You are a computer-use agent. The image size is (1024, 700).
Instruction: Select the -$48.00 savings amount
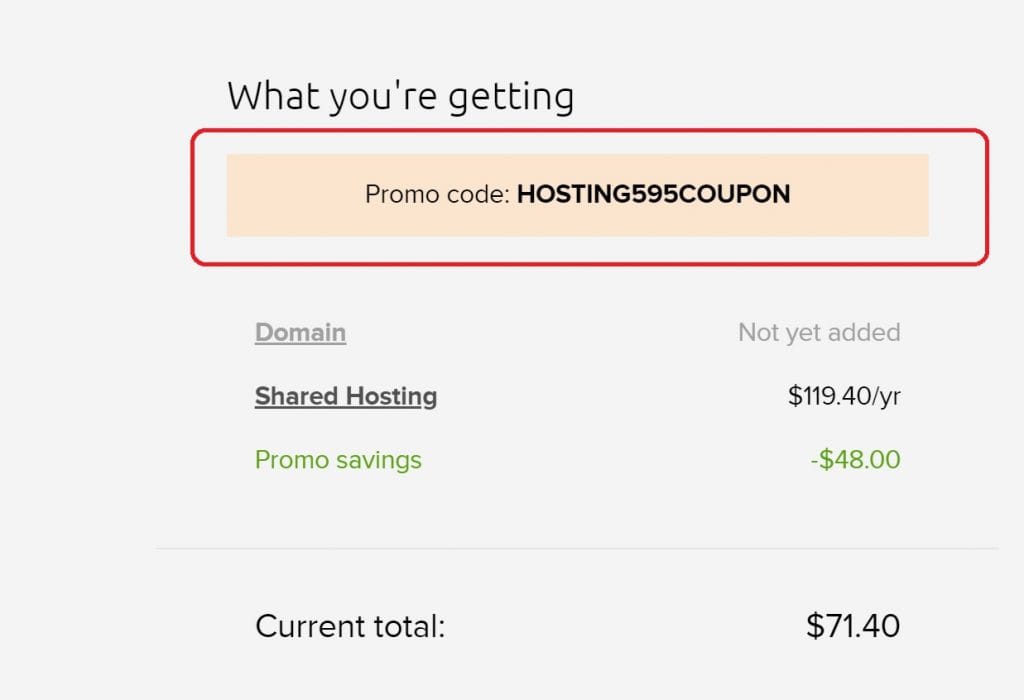click(x=855, y=460)
